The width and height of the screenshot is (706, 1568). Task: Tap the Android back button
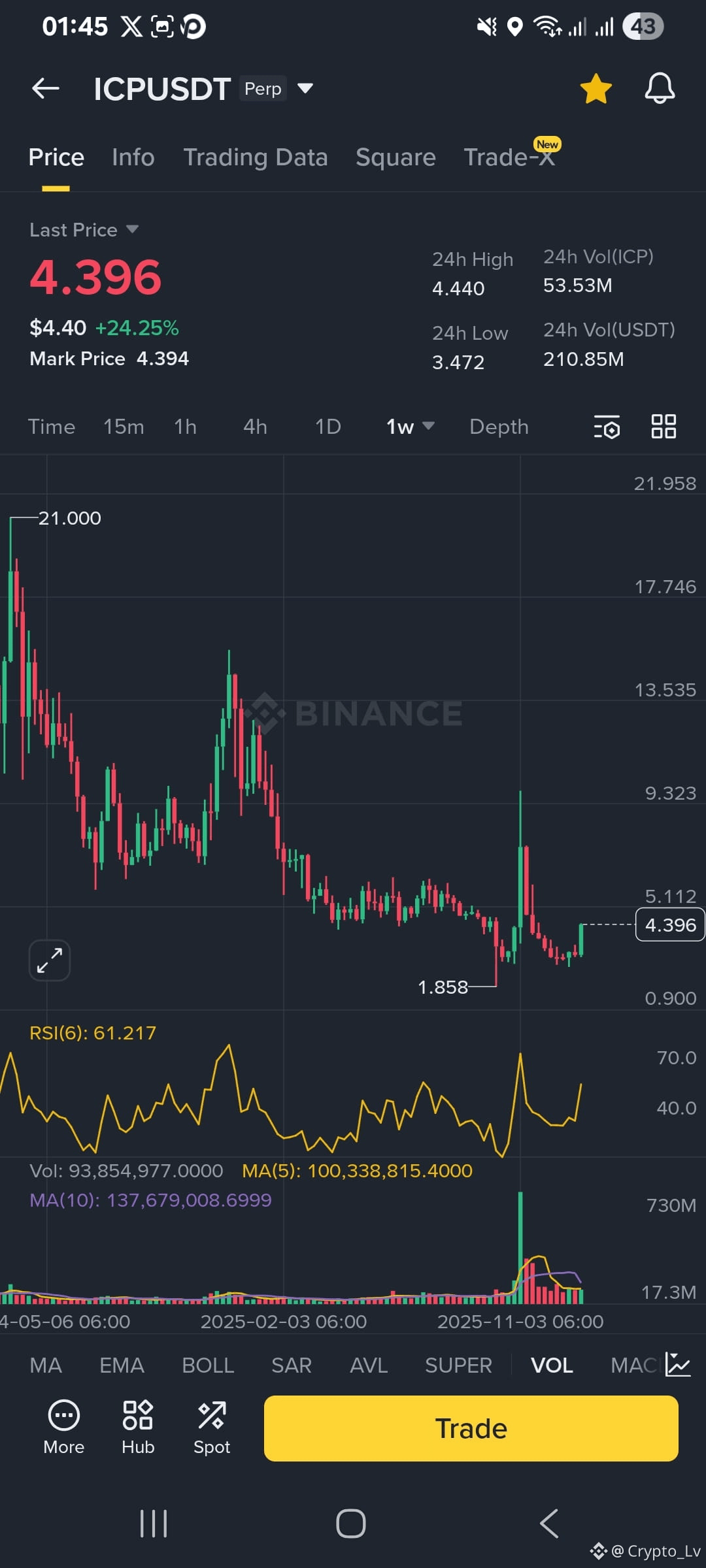click(x=549, y=1524)
